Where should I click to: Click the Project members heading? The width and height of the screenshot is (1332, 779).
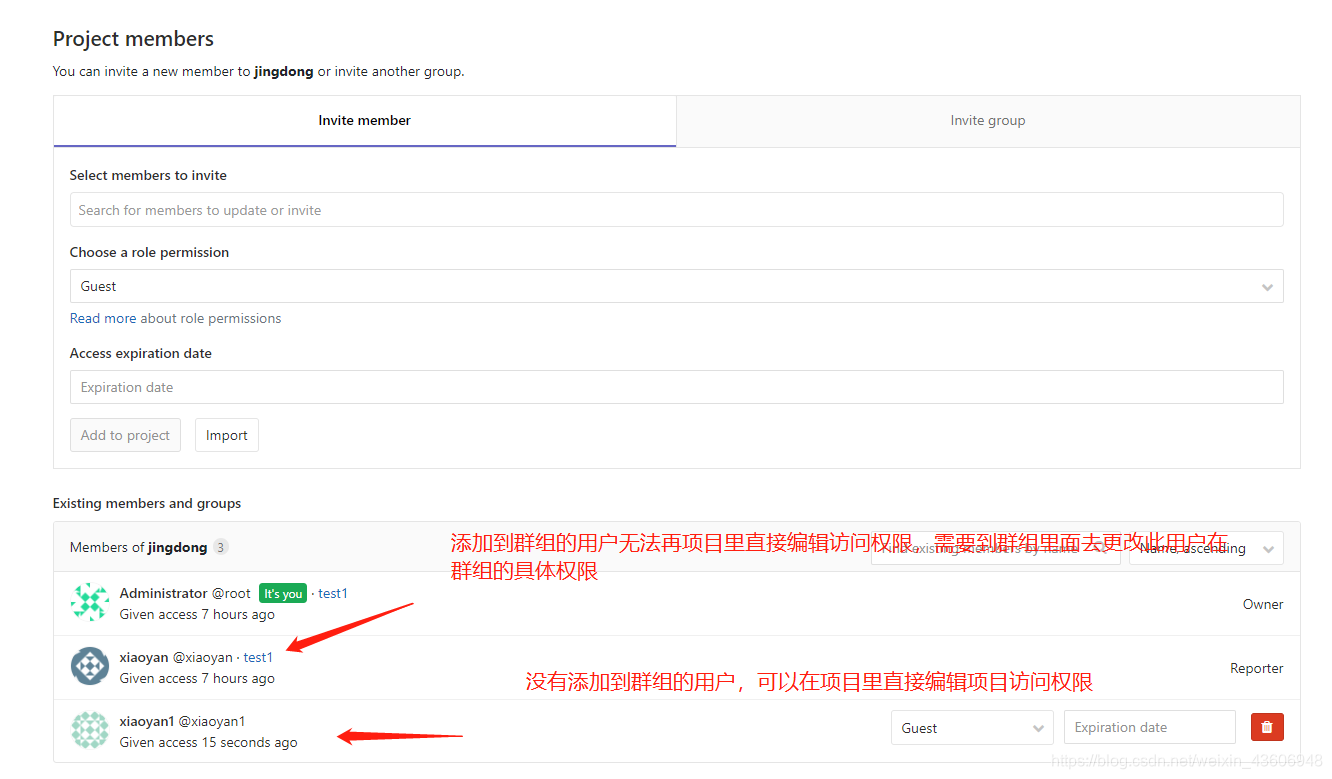(133, 39)
